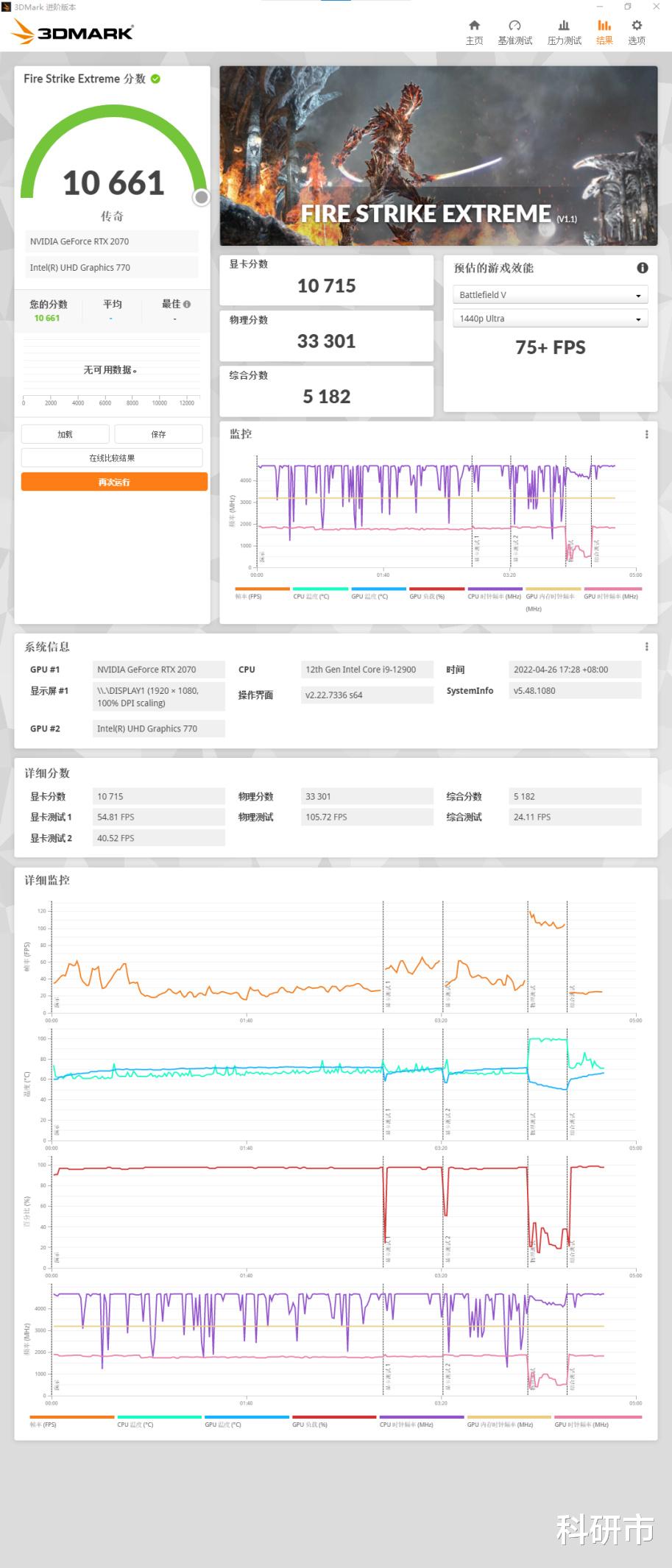Image resolution: width=672 pixels, height=1568 pixels.
Task: Click the 保存 save button
Action: point(158,434)
